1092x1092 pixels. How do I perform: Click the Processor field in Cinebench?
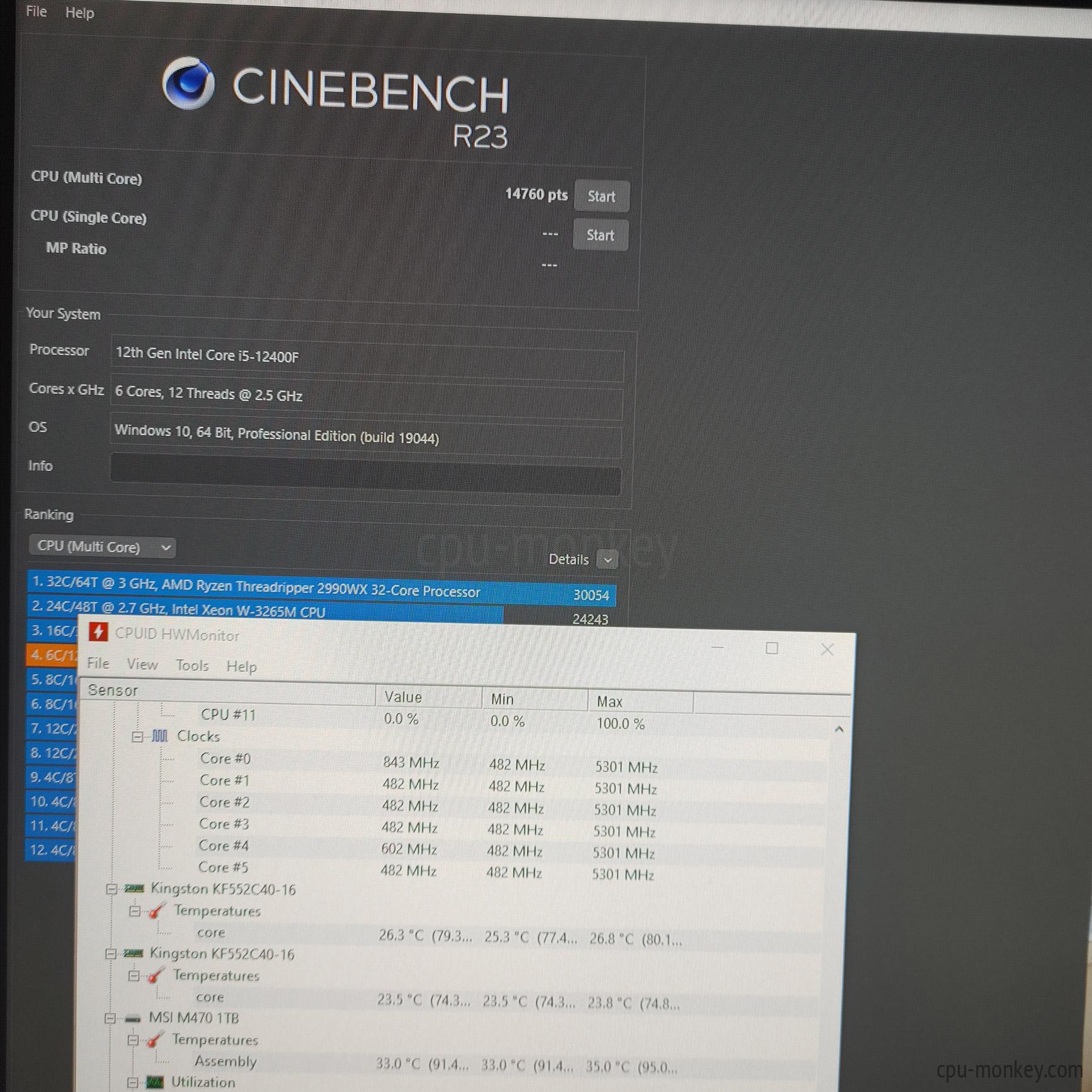point(367,358)
